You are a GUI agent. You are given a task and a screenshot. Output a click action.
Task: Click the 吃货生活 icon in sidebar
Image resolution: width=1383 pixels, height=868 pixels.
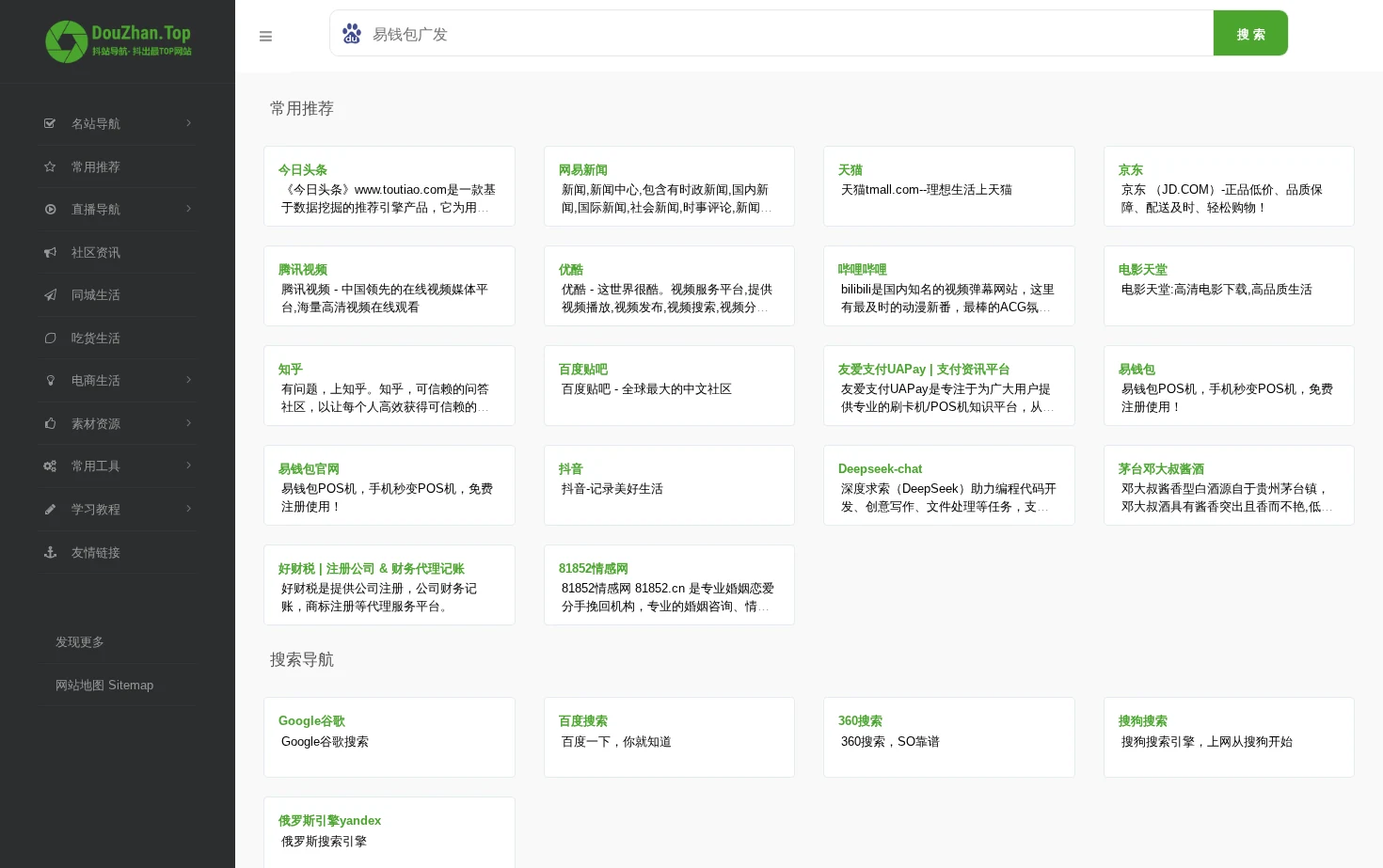tap(50, 338)
